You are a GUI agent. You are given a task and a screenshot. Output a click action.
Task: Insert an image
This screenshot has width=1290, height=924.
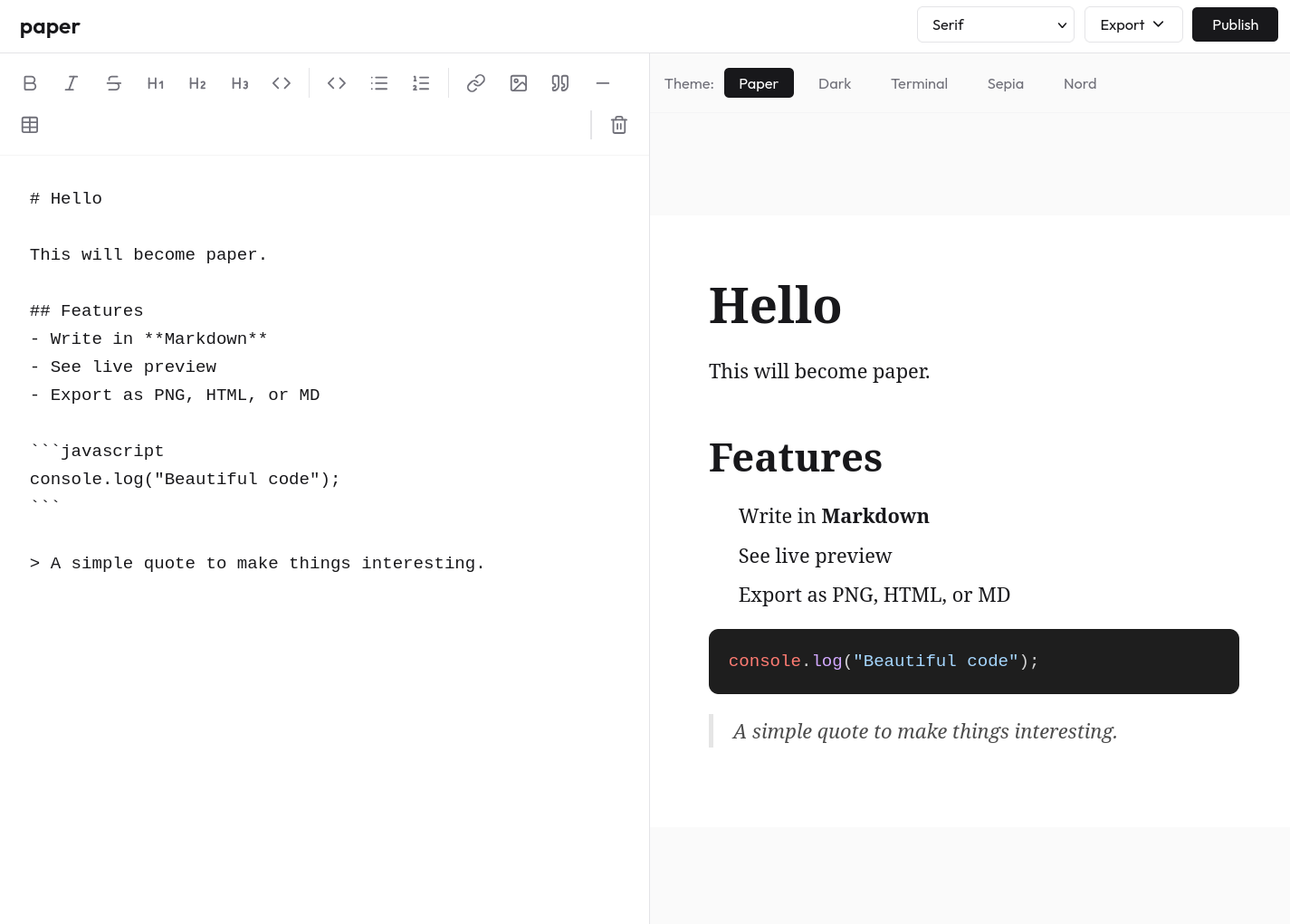(519, 83)
